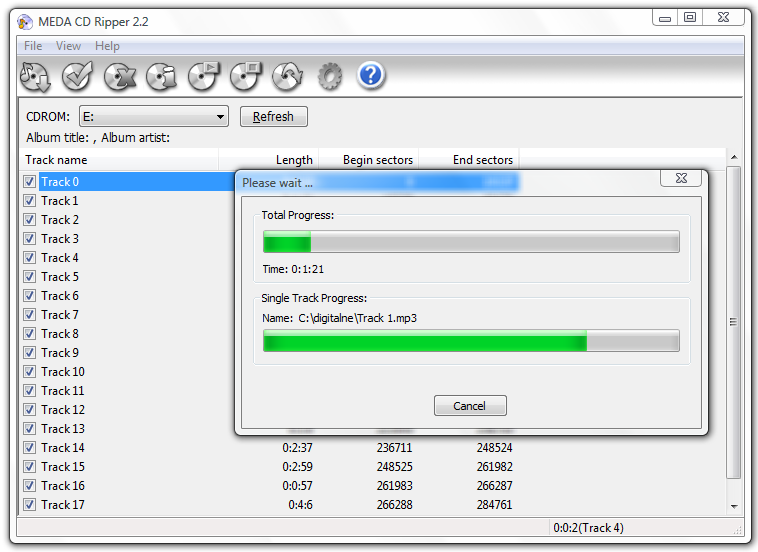The image size is (758, 552).
Task: Uncheck the Track 0 checkbox
Action: click(x=29, y=182)
